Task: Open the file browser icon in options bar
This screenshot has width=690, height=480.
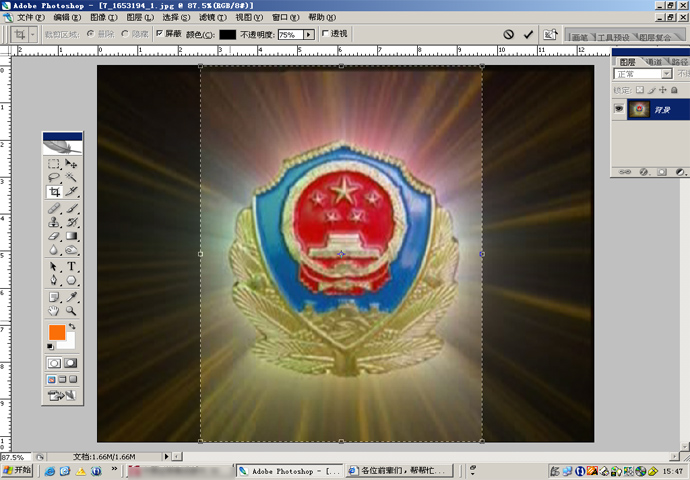Action: (550, 34)
